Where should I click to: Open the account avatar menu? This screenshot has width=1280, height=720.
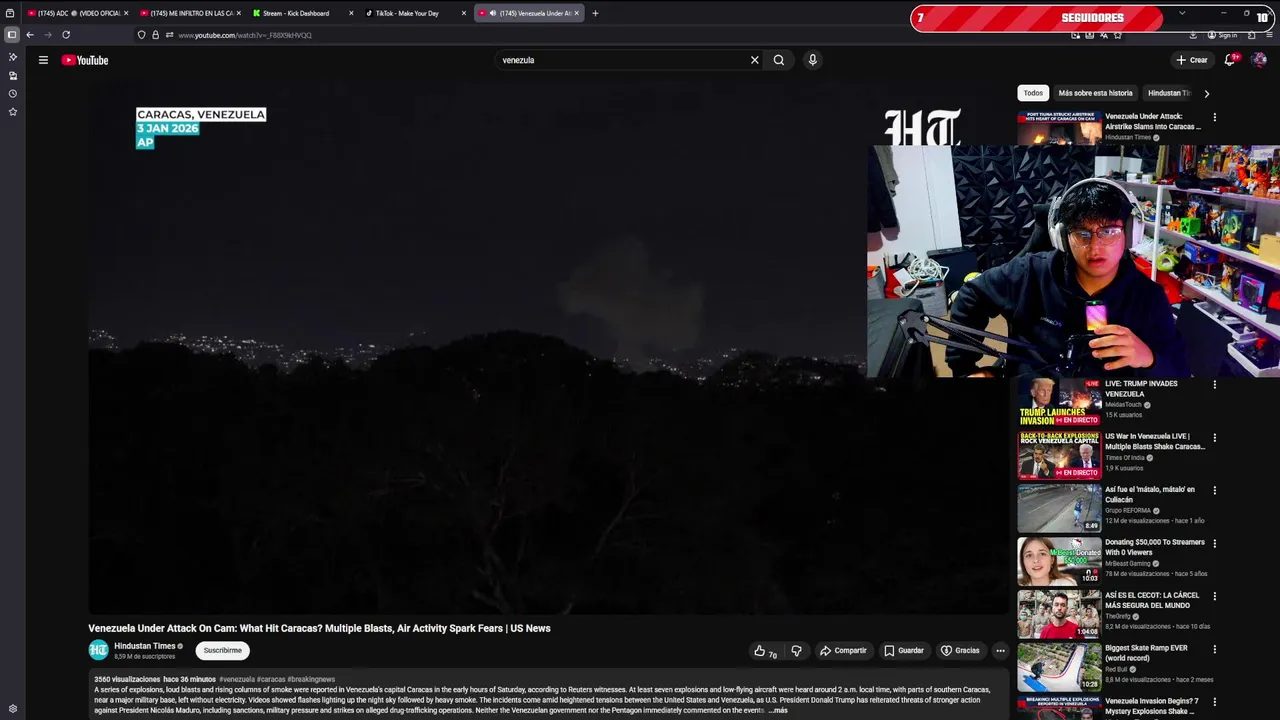[x=1259, y=60]
